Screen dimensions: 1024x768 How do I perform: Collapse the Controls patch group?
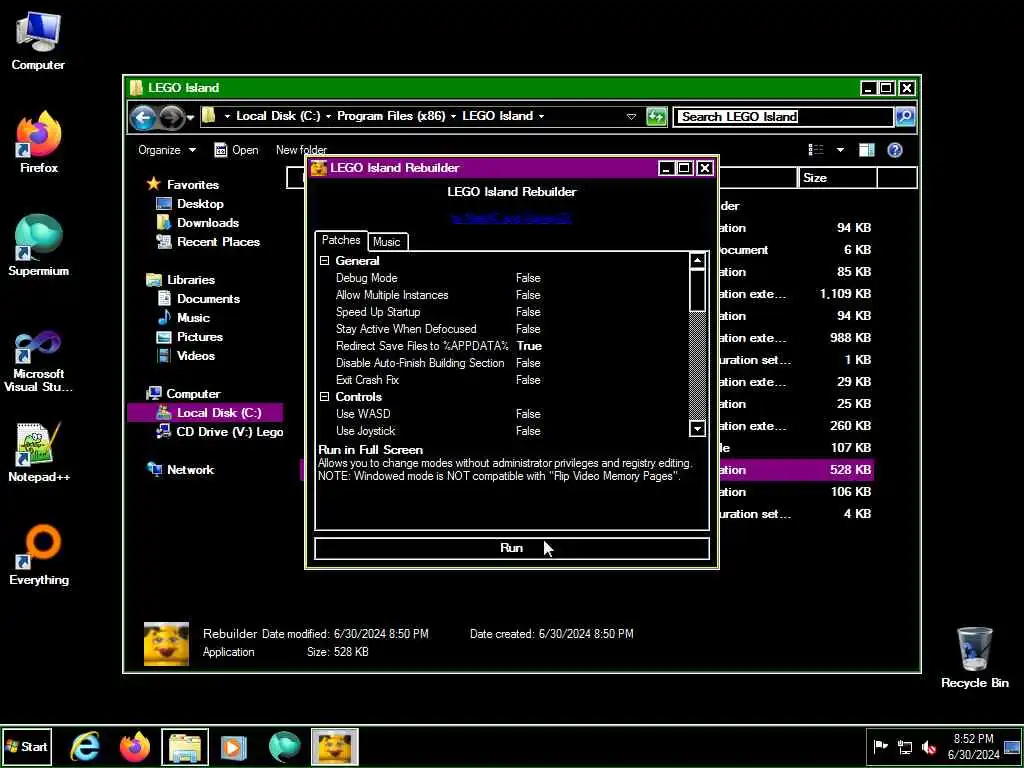[325, 396]
